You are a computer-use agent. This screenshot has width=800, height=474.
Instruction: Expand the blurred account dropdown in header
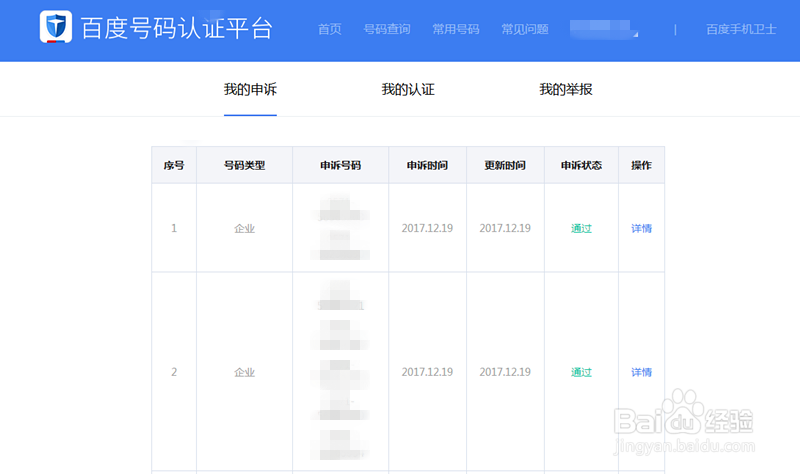tap(604, 29)
